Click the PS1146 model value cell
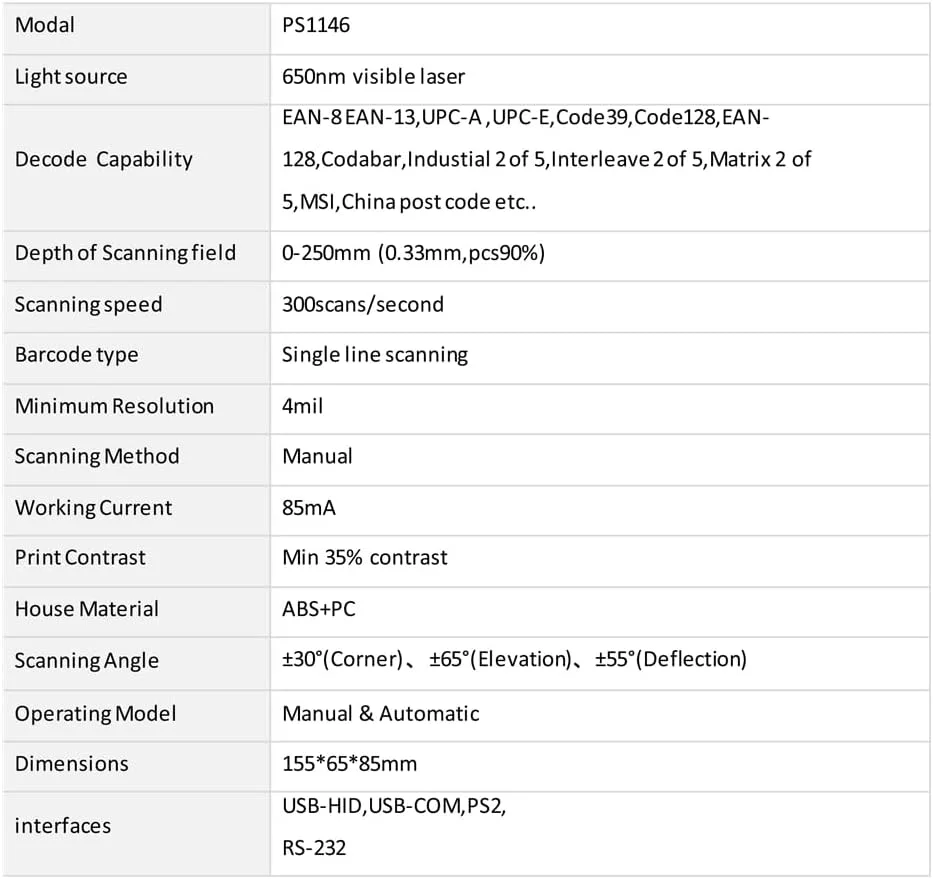Viewport: 933px width, 879px height. point(316,25)
